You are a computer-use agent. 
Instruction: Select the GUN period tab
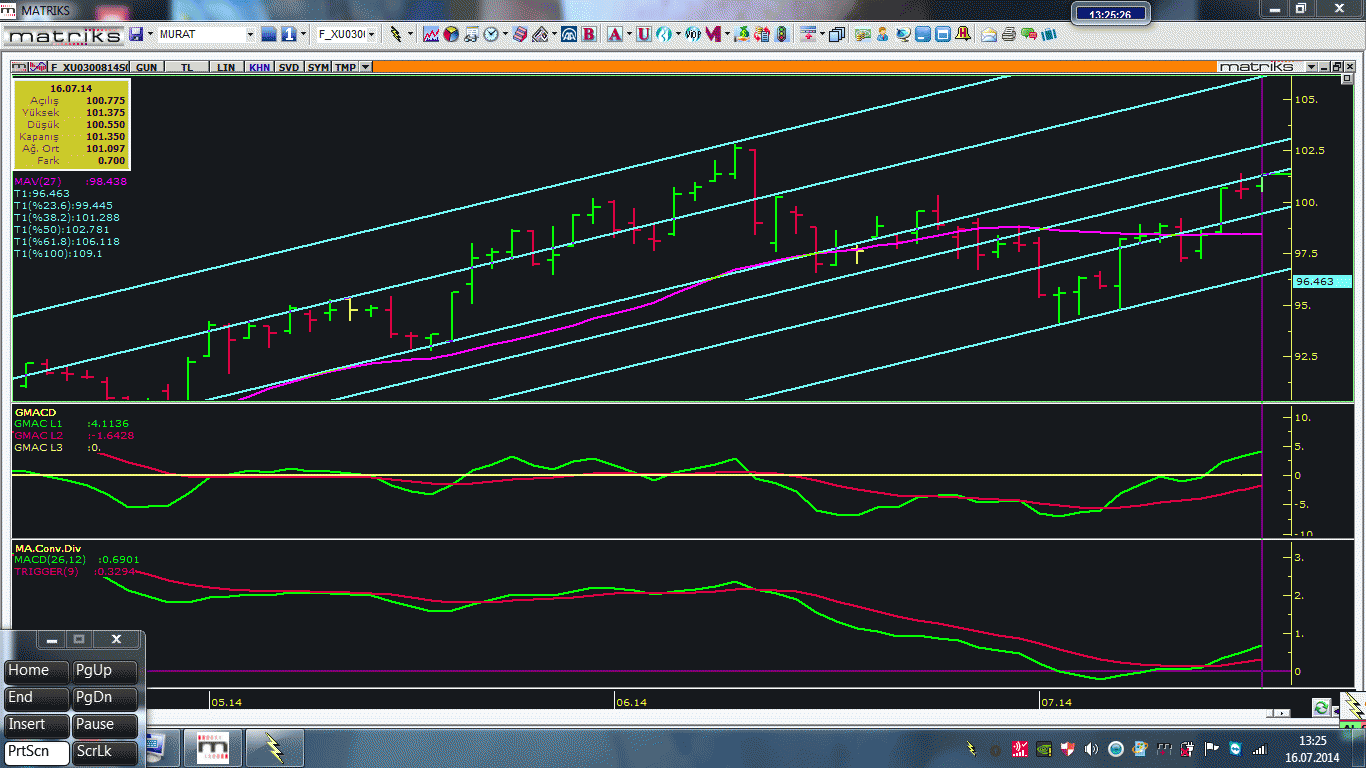[147, 67]
